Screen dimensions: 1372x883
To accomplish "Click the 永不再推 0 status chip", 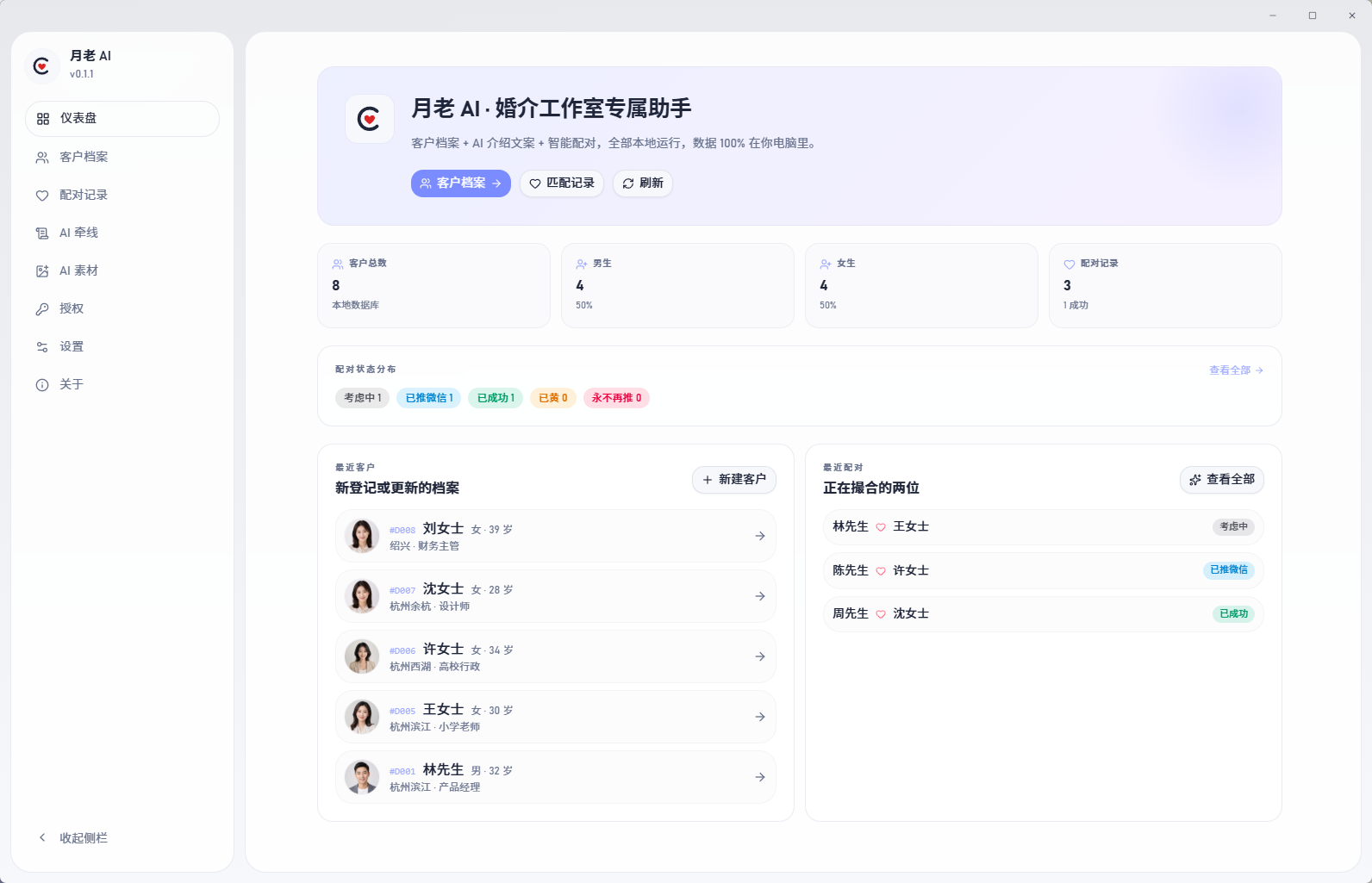I will coord(616,398).
